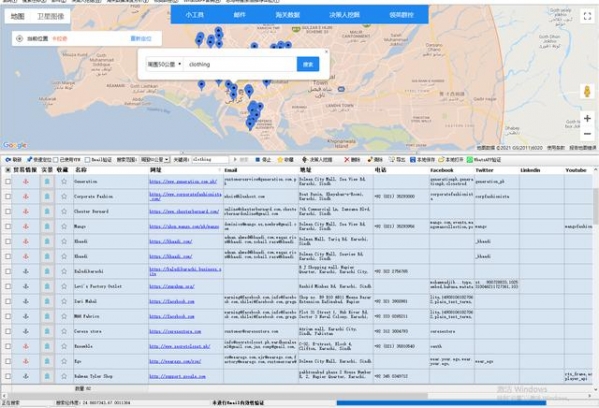Open the customs data tab in blue bar
Screen dimensions: 599x408
pos(287,15)
